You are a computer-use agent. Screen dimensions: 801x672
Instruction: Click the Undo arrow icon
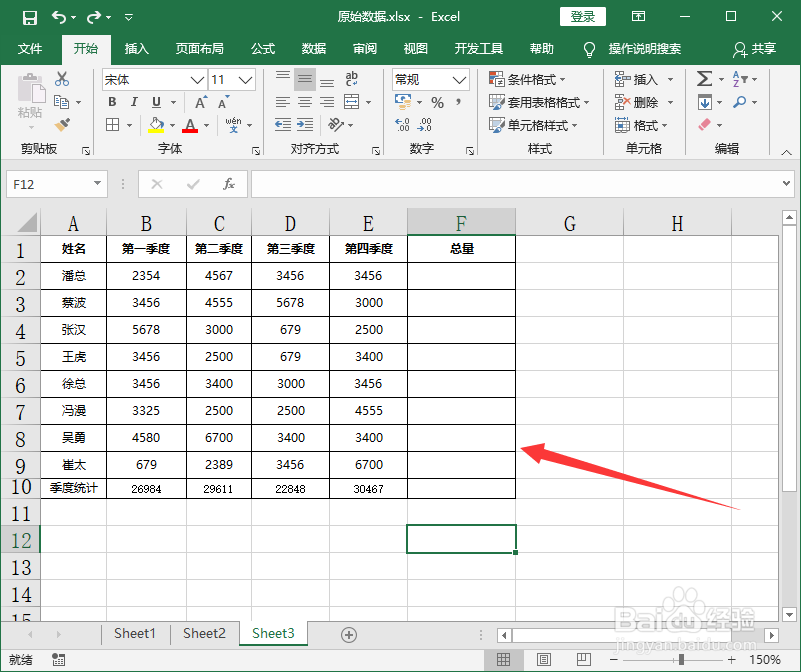pyautogui.click(x=59, y=18)
